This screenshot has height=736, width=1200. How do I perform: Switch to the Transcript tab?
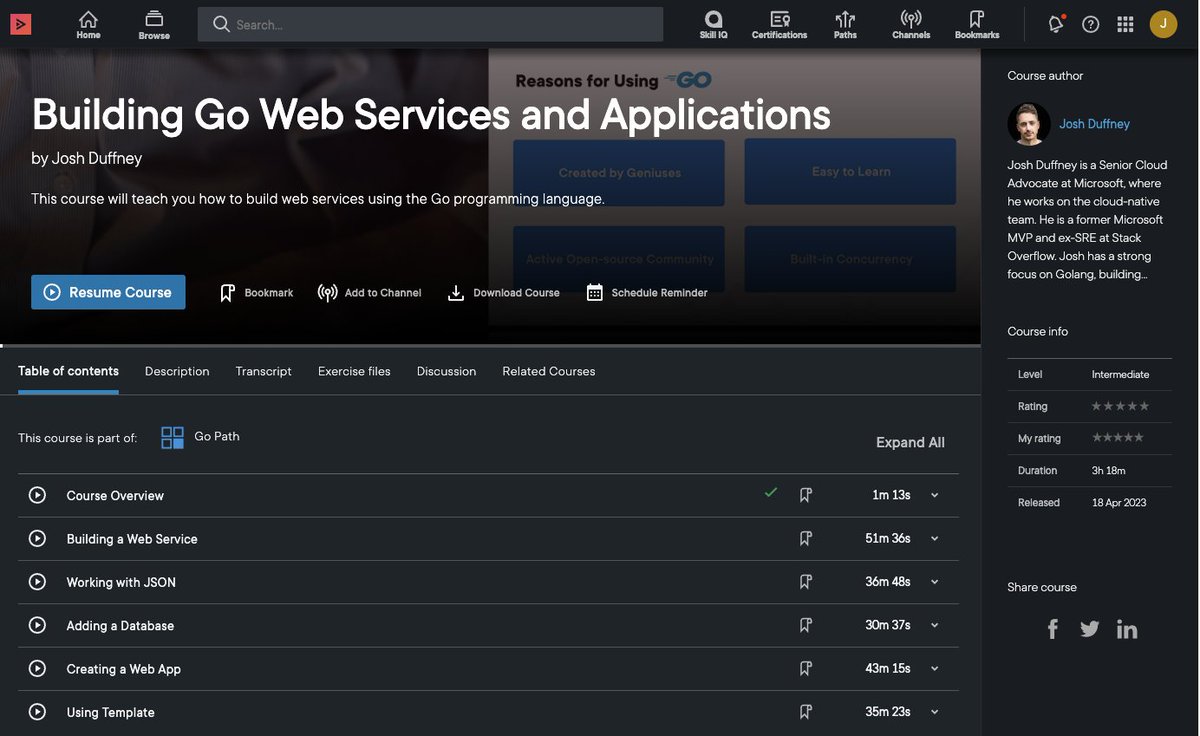[264, 371]
